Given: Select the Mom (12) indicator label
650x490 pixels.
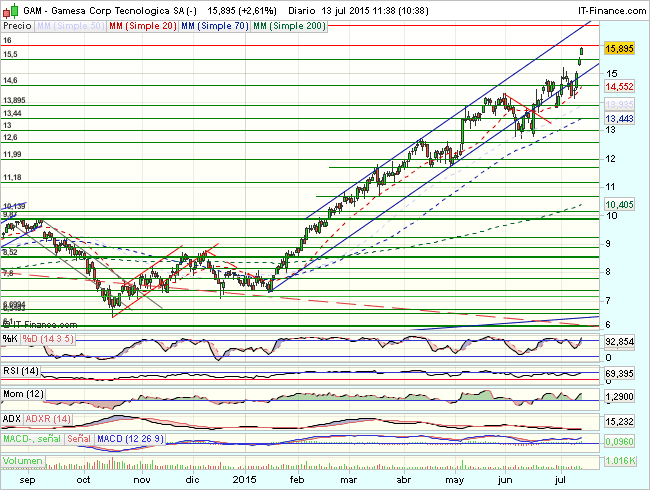Looking at the screenshot, I should click(x=23, y=394).
